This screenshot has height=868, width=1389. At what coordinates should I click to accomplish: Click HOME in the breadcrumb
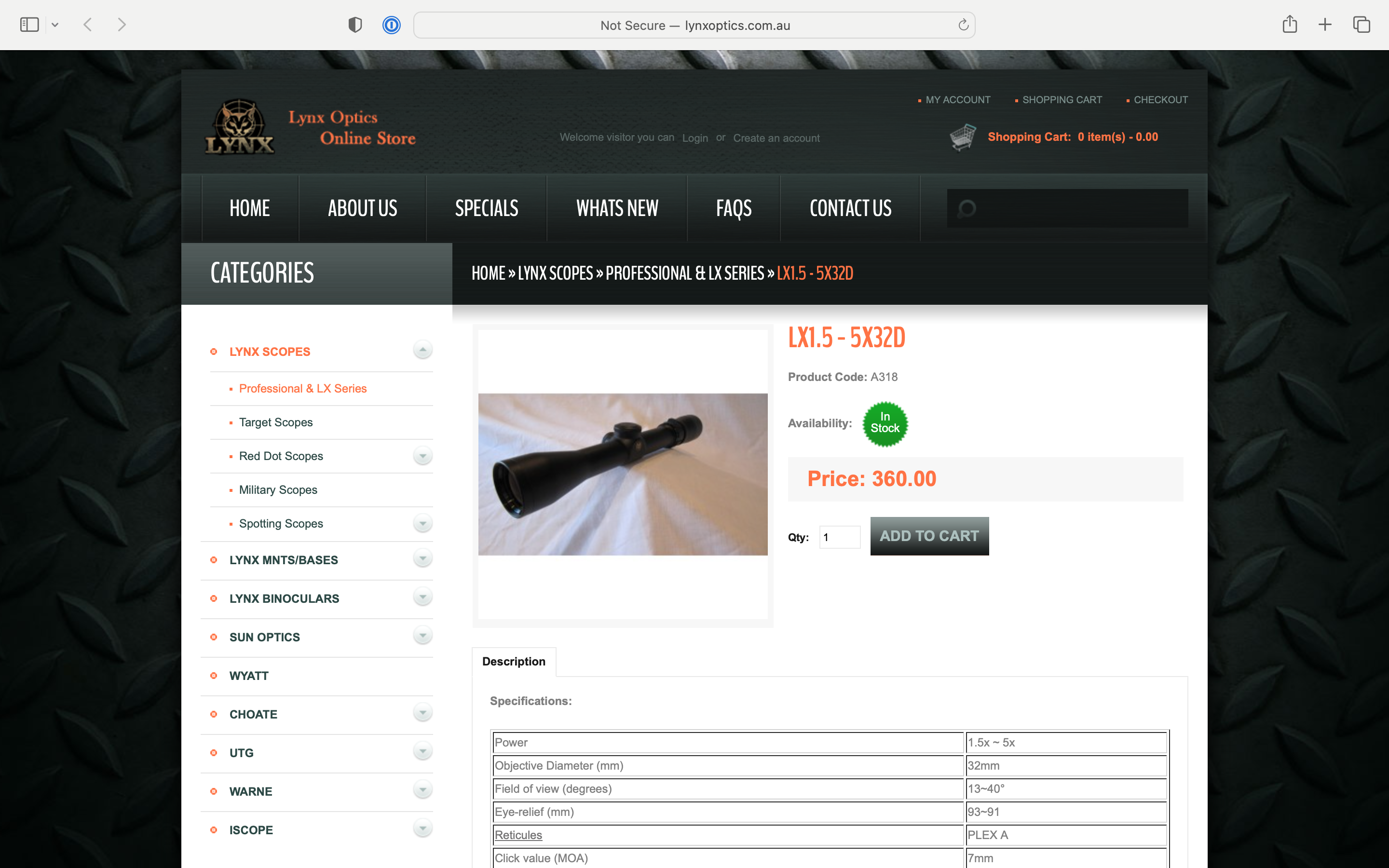(489, 273)
